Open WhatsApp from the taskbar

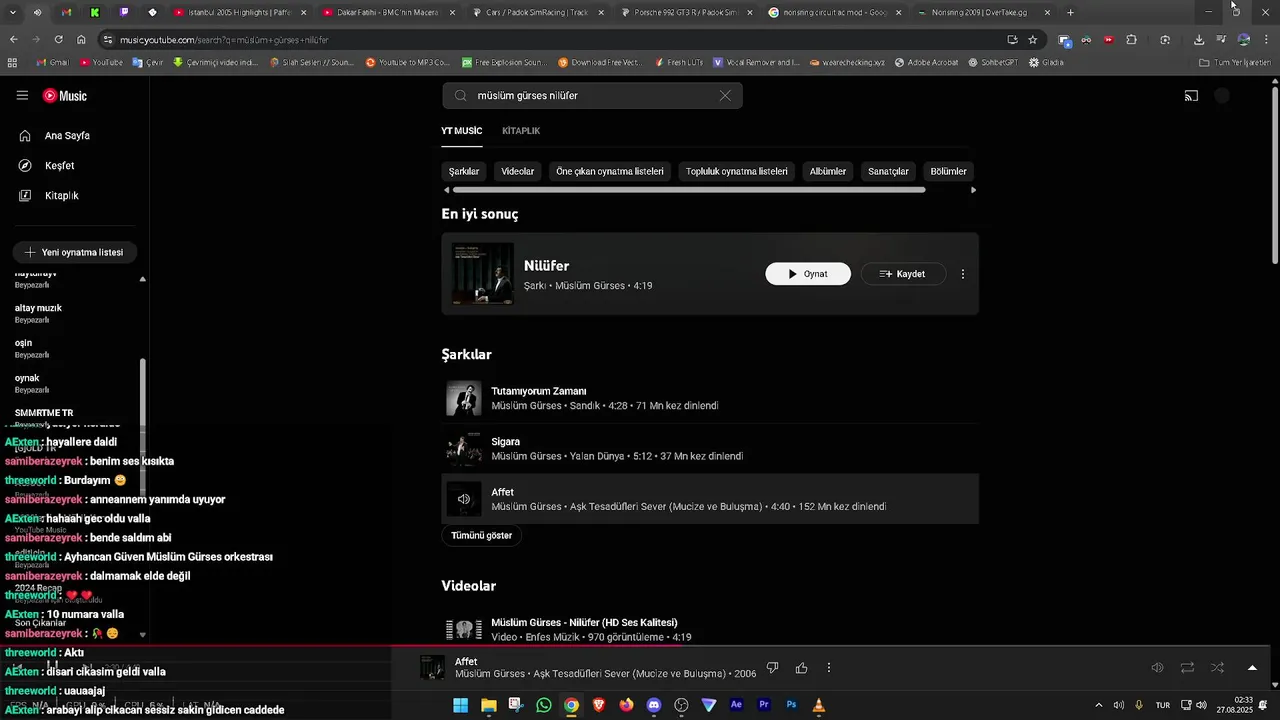click(x=543, y=705)
